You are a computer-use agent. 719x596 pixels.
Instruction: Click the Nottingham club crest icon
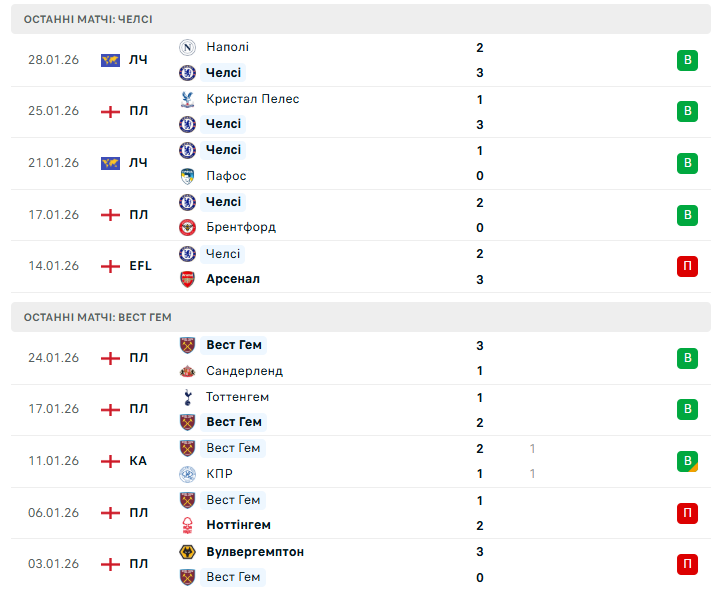pyautogui.click(x=187, y=525)
